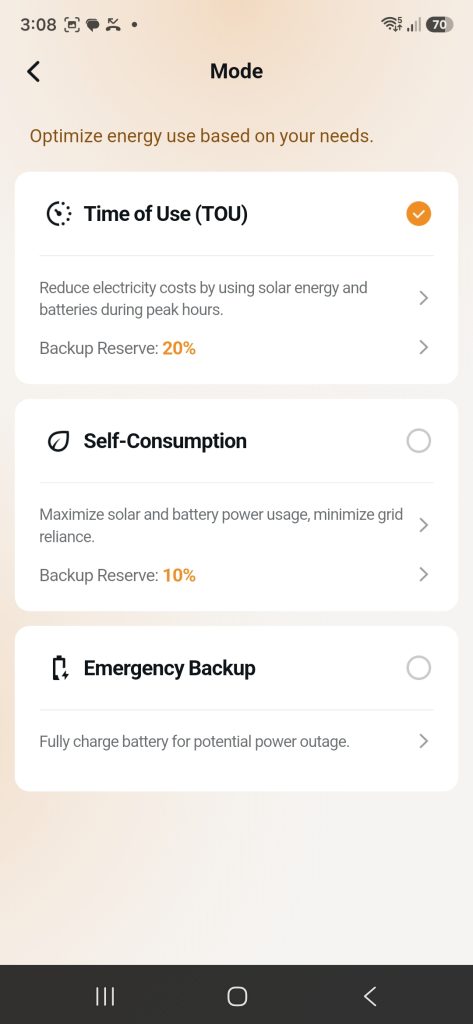This screenshot has height=1024, width=473.
Task: Open Self-Consumption description details chevron
Action: [423, 525]
